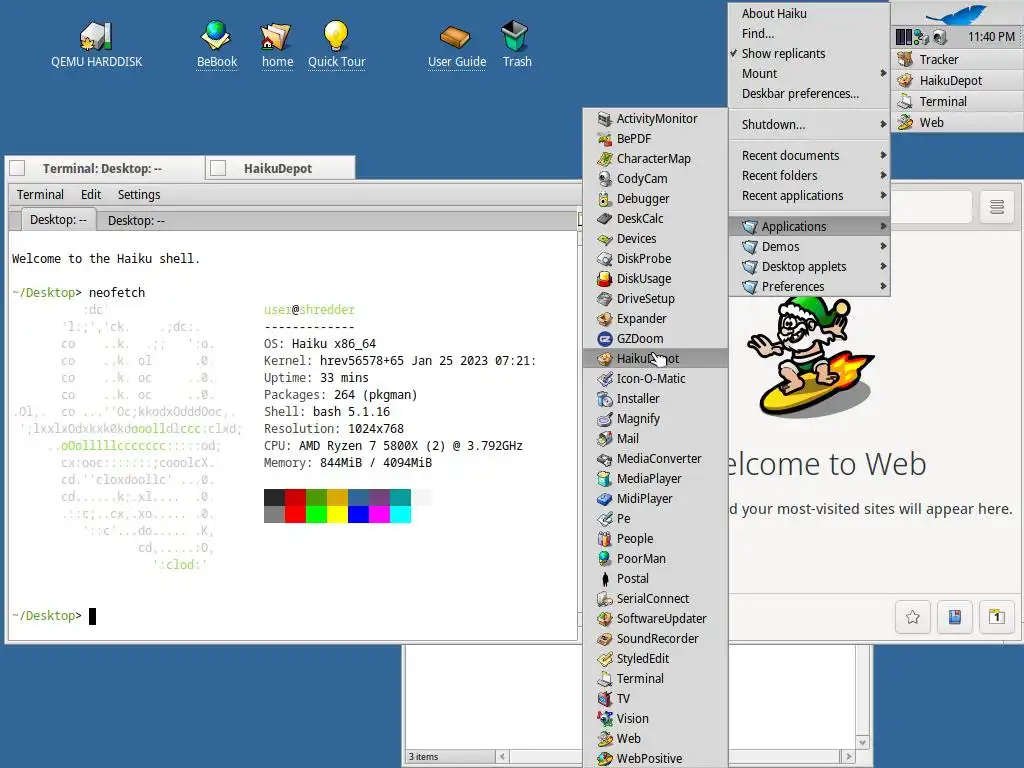Open Magnify from the Applications list
Screen dimensions: 1024x768
(655, 419)
